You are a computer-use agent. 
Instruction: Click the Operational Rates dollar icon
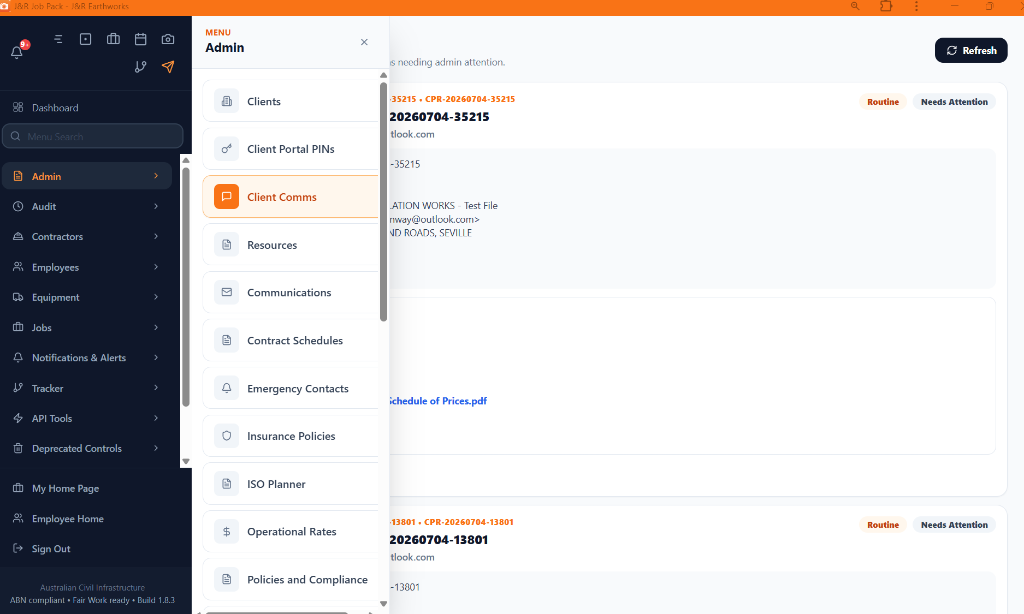click(227, 532)
